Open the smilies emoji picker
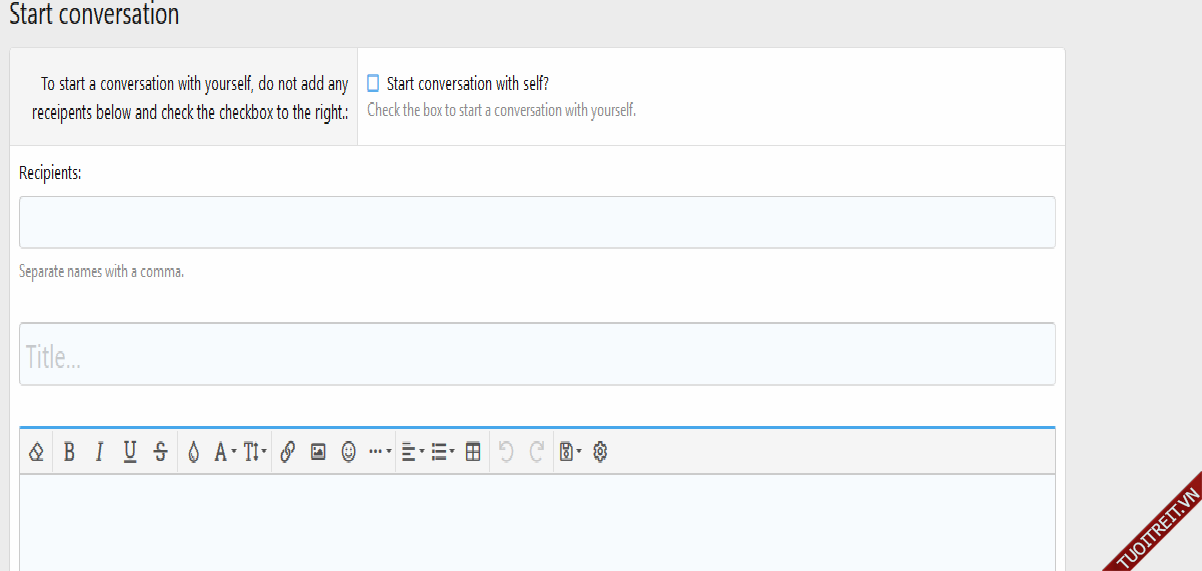Viewport: 1202px width, 571px height. point(349,452)
